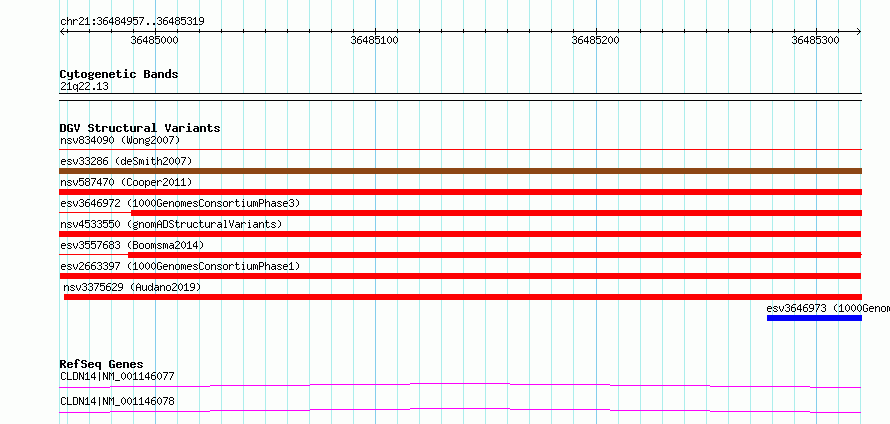The width and height of the screenshot is (890, 424).
Task: Open esv2663397 1000GenomesConsortiumPhase1 label
Action: pos(180,266)
